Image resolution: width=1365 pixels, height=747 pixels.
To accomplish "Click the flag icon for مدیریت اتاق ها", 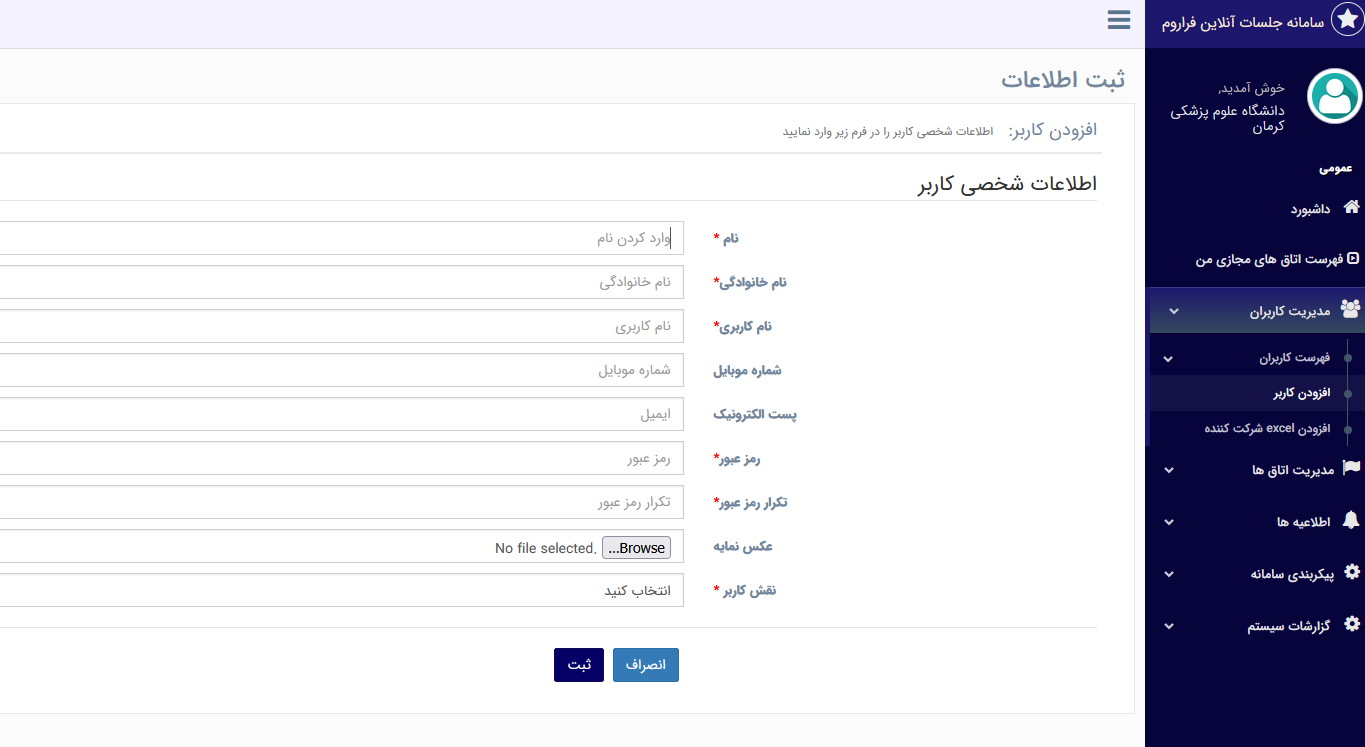I will tap(1351, 469).
